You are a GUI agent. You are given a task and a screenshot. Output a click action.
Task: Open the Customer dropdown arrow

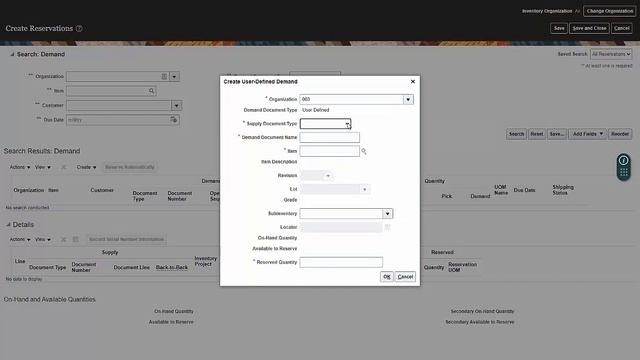point(176,106)
